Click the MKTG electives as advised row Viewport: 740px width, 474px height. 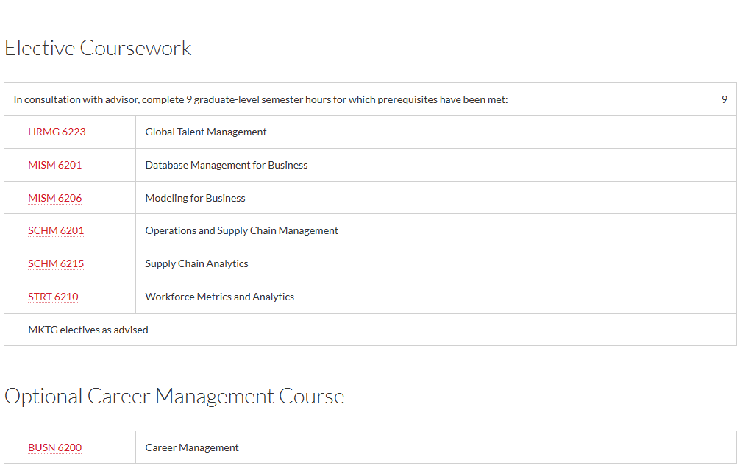82,329
